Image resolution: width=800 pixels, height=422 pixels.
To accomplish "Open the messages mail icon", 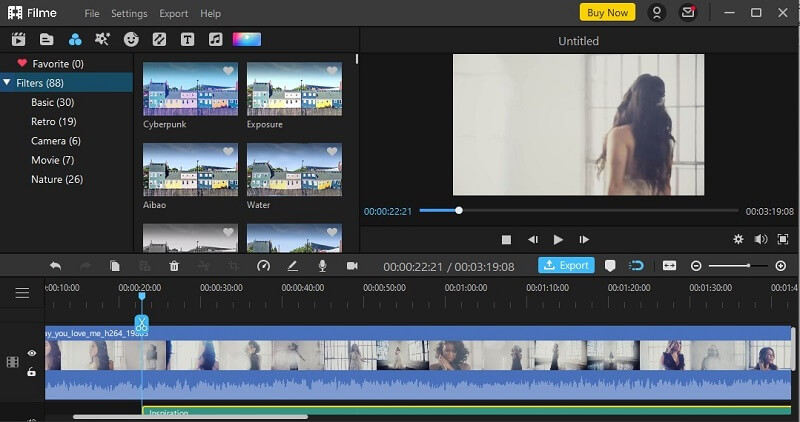I will (688, 12).
